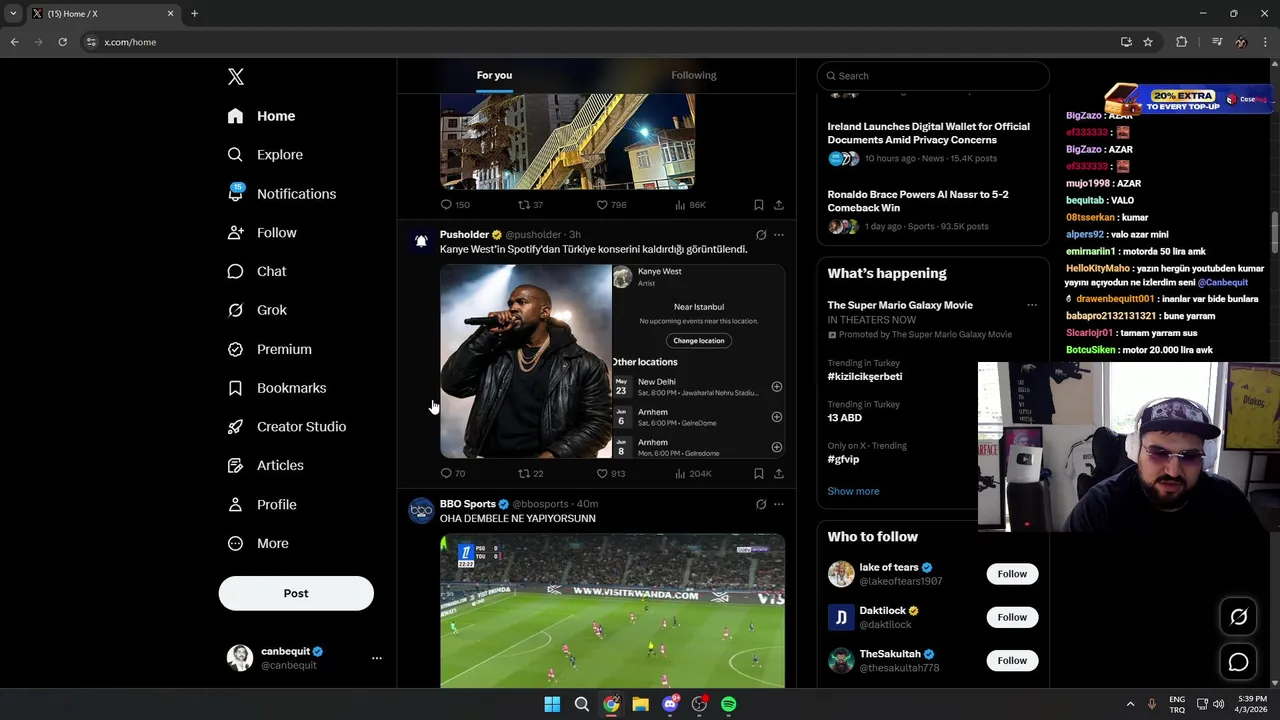View analytics 204K on Pusholder post
The width and height of the screenshot is (1280, 720).
(693, 473)
